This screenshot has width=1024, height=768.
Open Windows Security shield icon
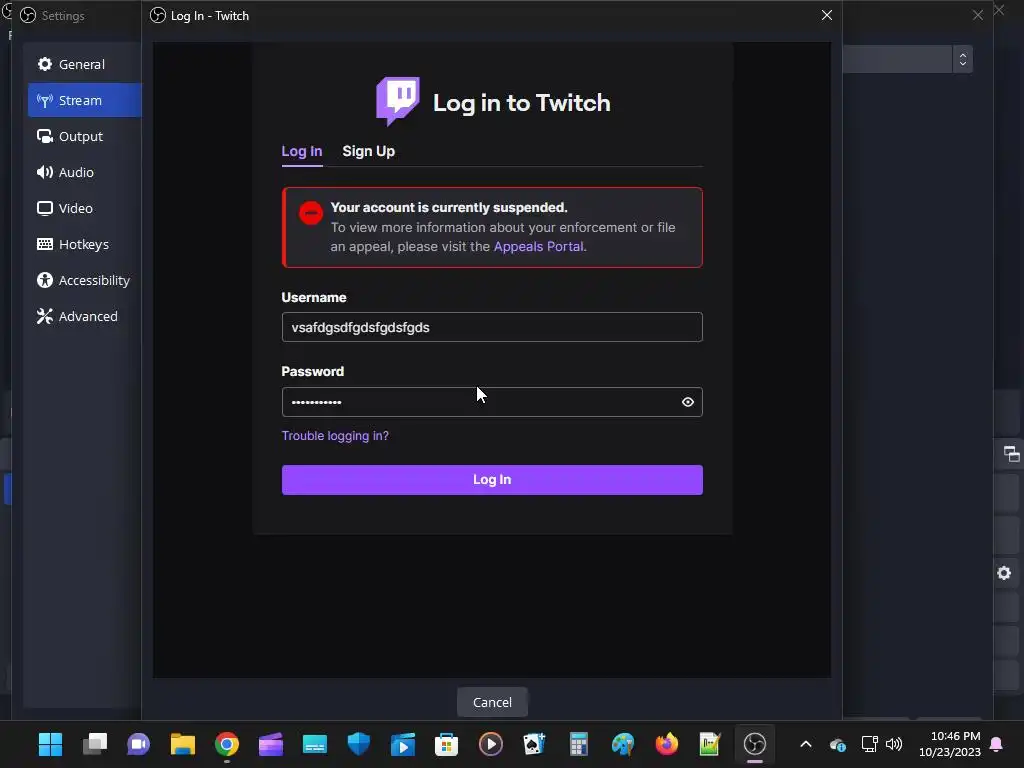coord(359,744)
